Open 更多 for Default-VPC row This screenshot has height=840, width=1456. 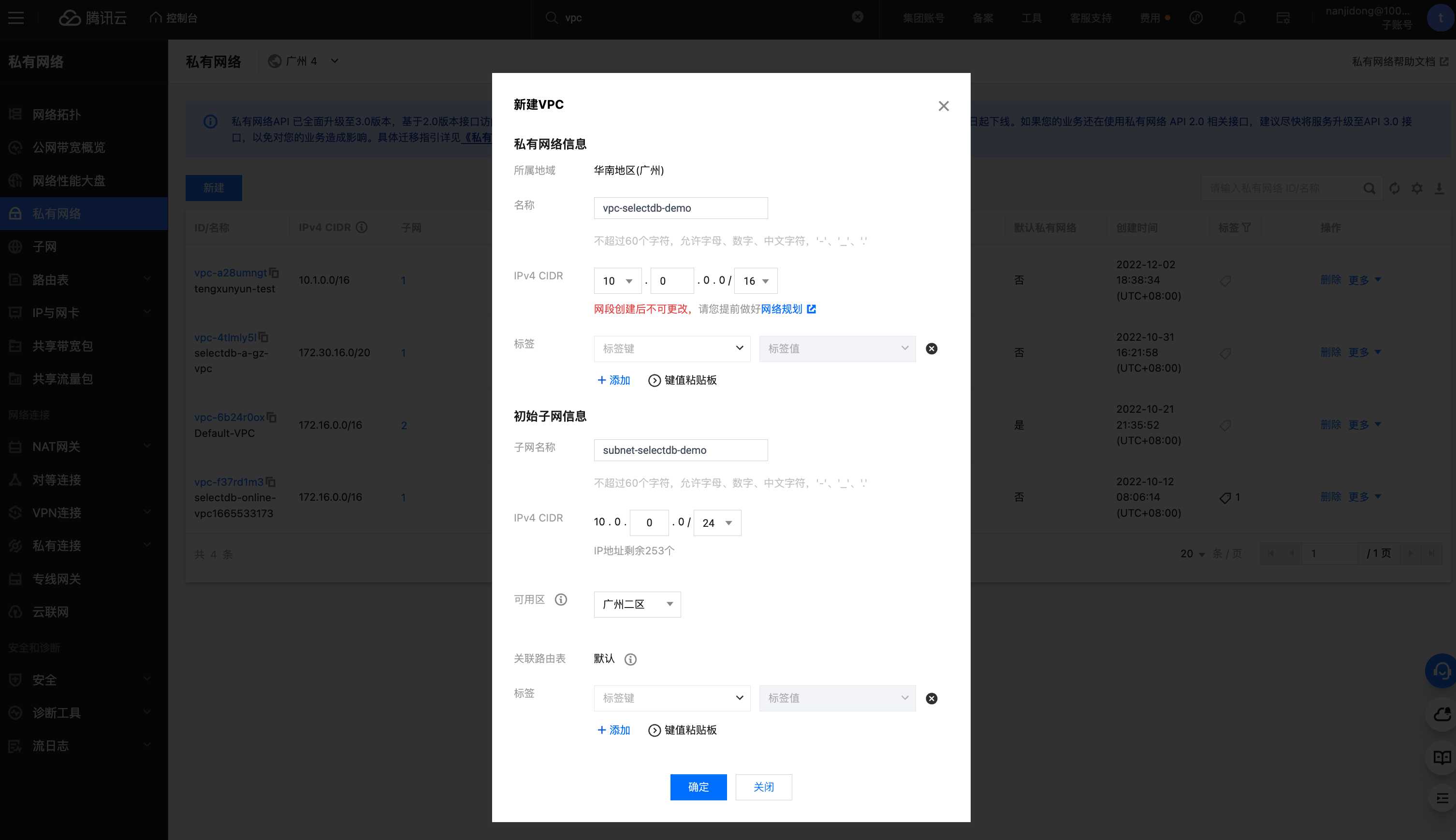(1364, 425)
